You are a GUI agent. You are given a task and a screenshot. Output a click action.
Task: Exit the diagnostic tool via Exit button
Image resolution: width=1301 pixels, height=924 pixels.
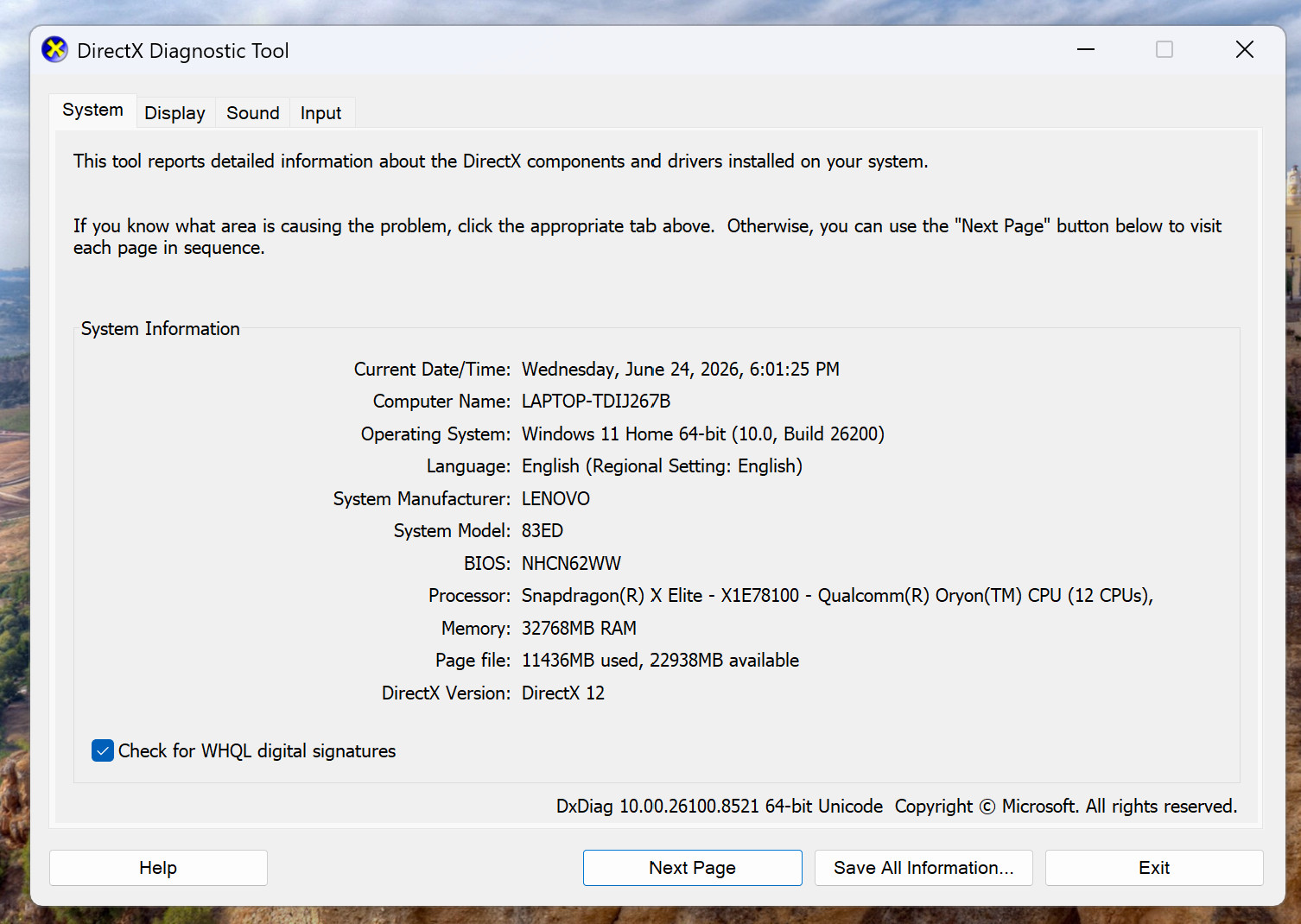click(x=1154, y=868)
